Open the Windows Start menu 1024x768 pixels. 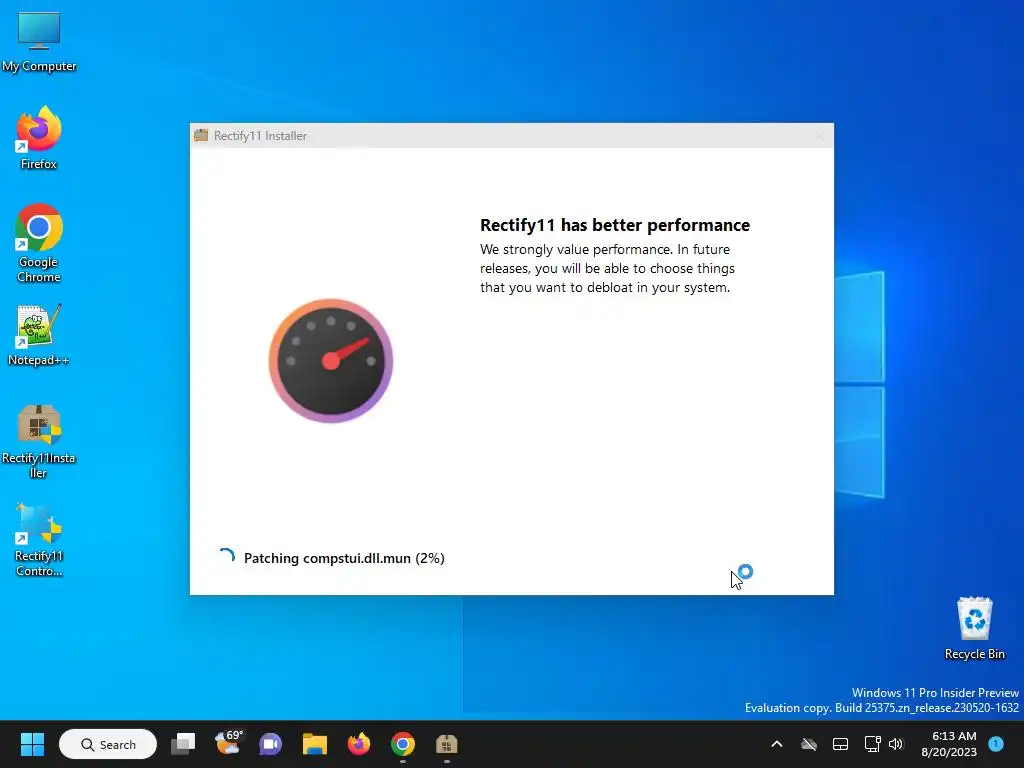click(x=32, y=744)
